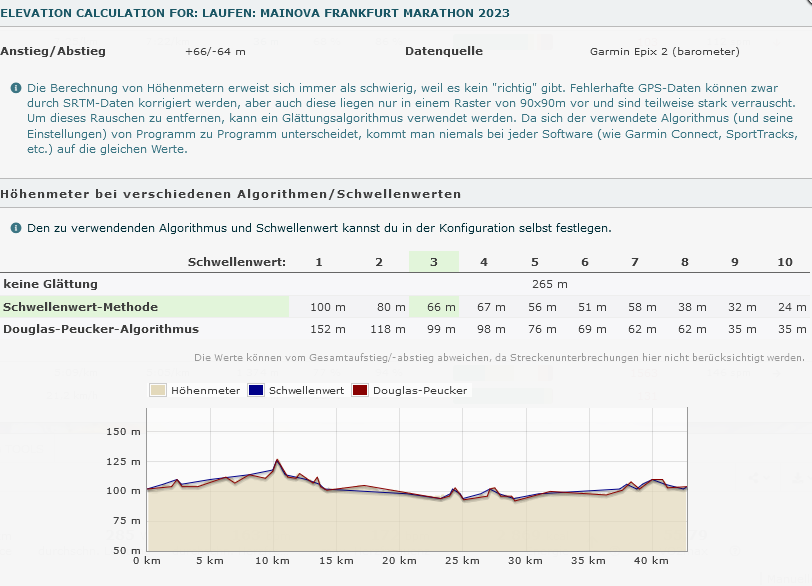Click the 'Douglas-Peucker' legend label
This screenshot has width=812, height=586.
click(421, 390)
